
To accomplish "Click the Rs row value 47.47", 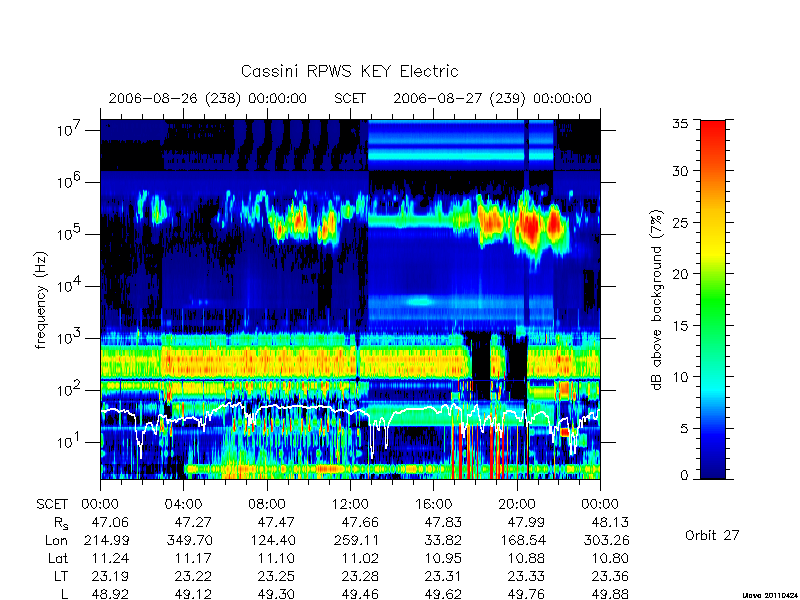I will click(276, 522).
